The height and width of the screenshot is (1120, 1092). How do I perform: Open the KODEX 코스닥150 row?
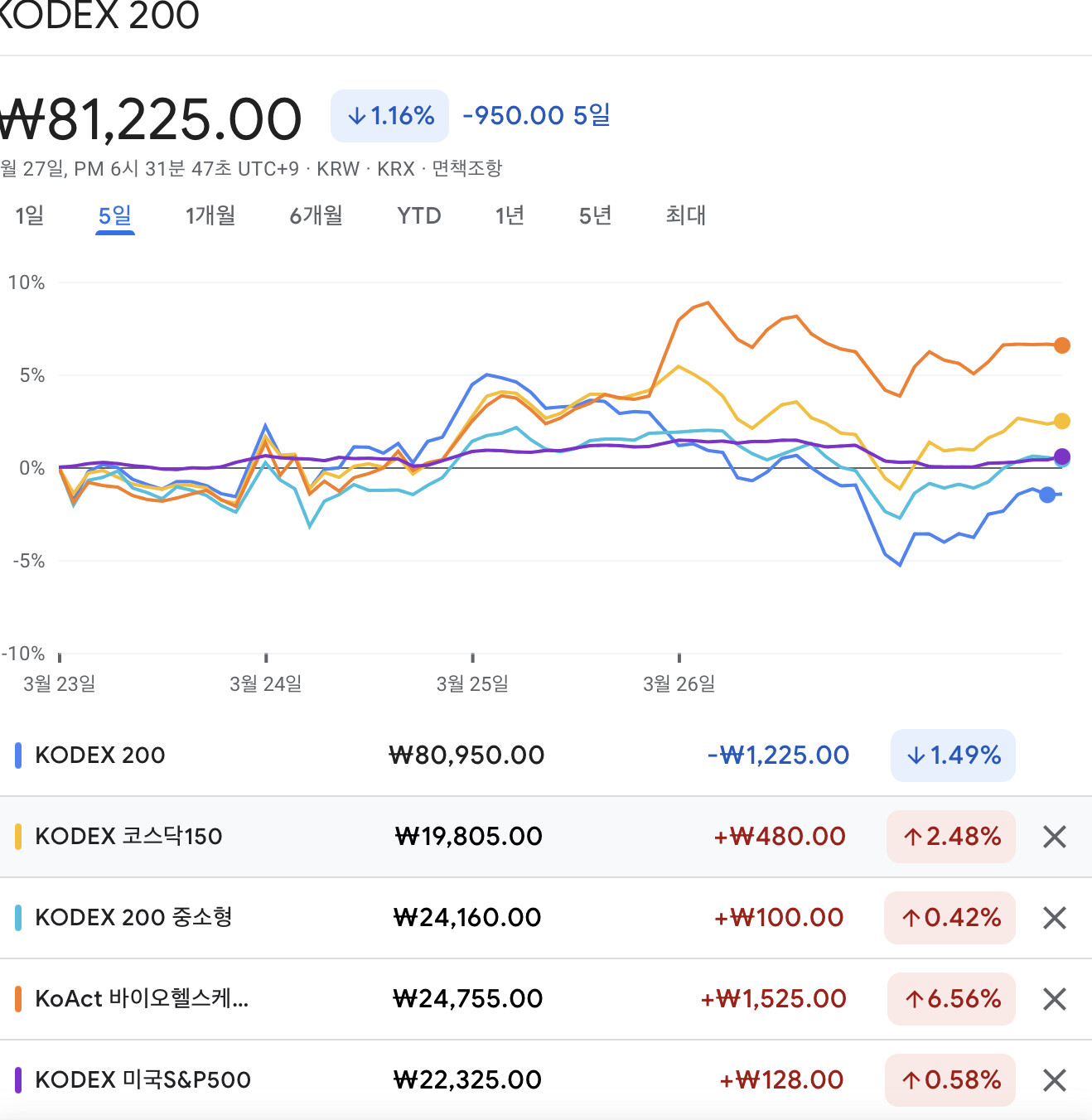pos(128,837)
